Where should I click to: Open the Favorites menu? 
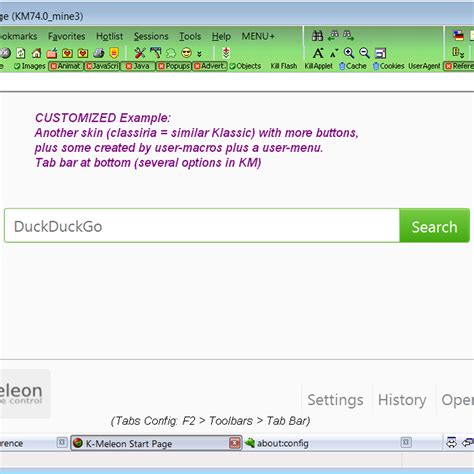pos(67,36)
